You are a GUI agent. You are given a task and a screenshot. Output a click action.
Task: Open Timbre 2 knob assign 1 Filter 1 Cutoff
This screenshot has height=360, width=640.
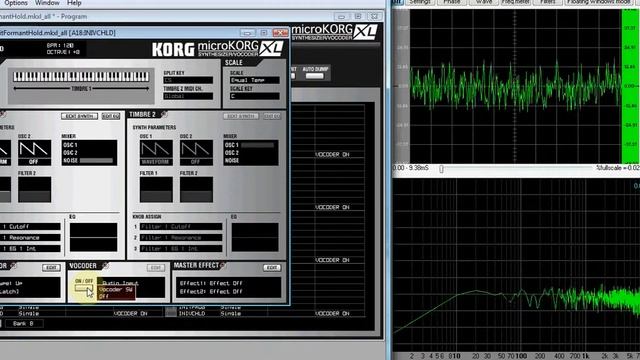tap(181, 227)
